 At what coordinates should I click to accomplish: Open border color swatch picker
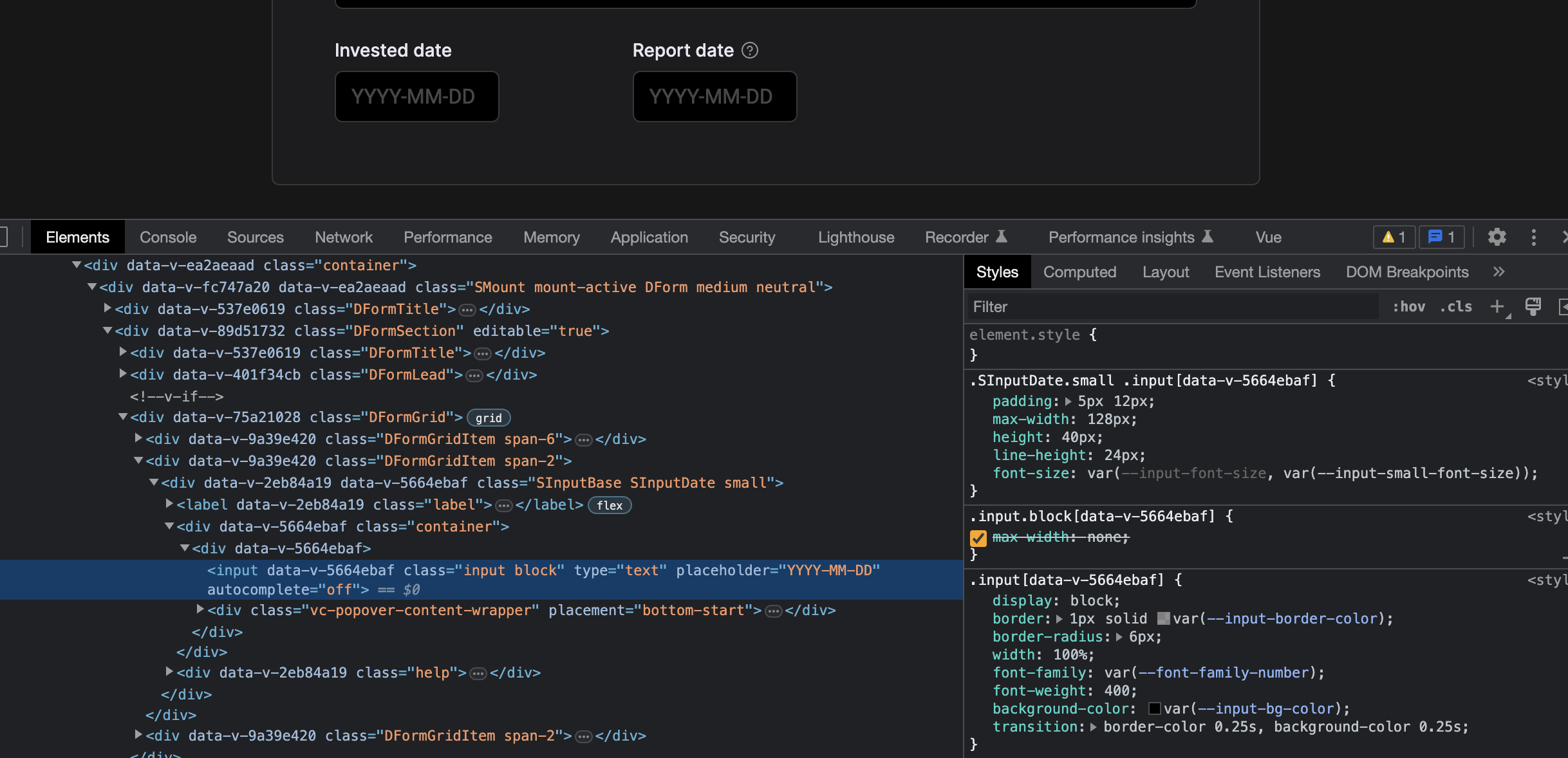point(1163,619)
